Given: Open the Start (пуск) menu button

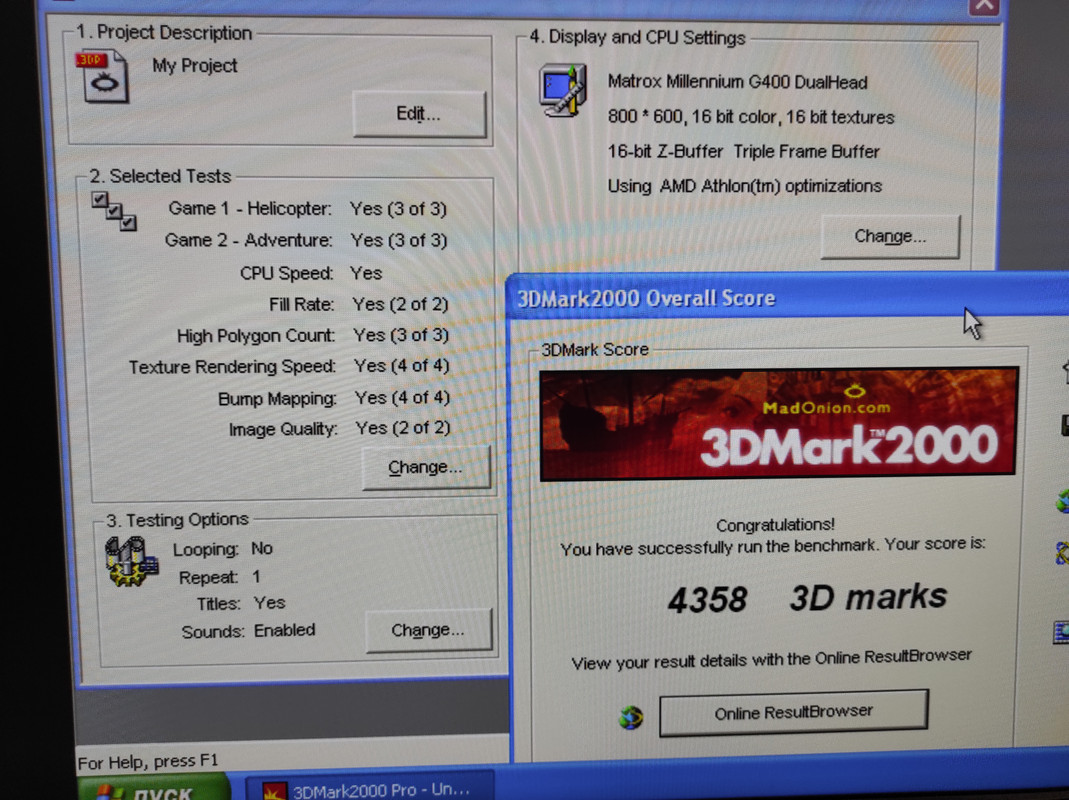Looking at the screenshot, I should point(153,789).
